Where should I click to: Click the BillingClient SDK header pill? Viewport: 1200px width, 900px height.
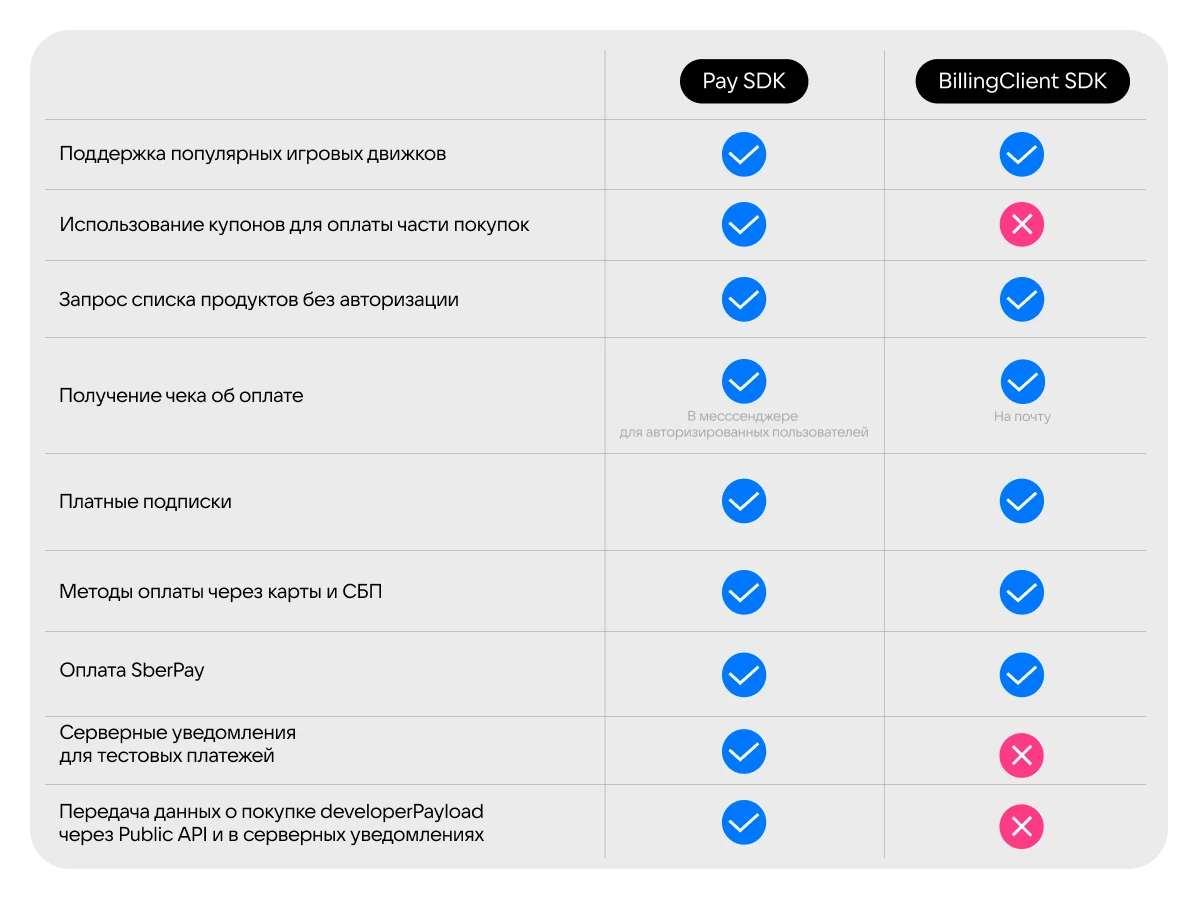pyautogui.click(x=1022, y=82)
